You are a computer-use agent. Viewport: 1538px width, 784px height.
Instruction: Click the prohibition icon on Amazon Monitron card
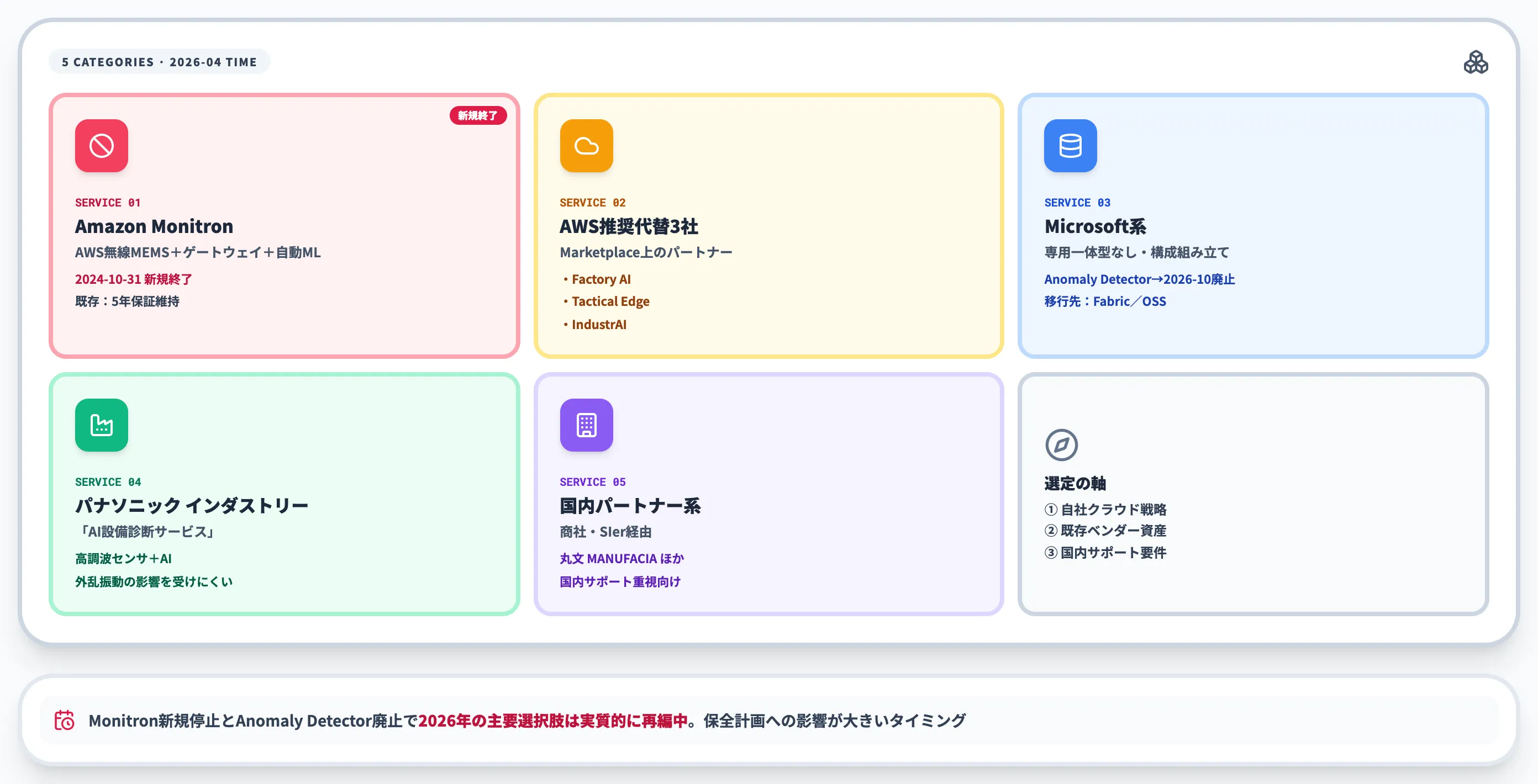(101, 146)
